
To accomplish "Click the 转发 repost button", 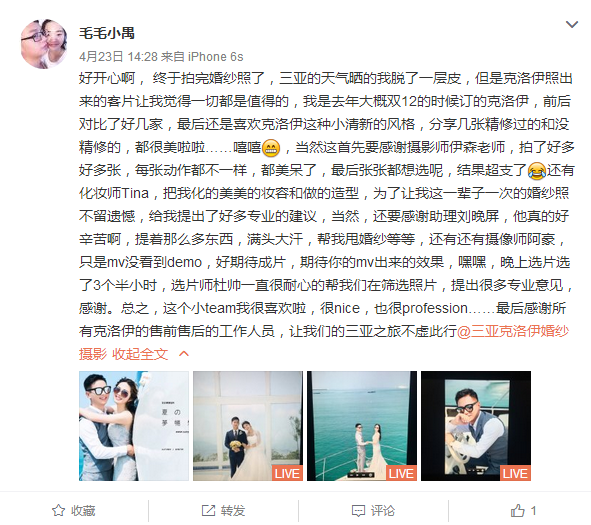I will 223,511.
